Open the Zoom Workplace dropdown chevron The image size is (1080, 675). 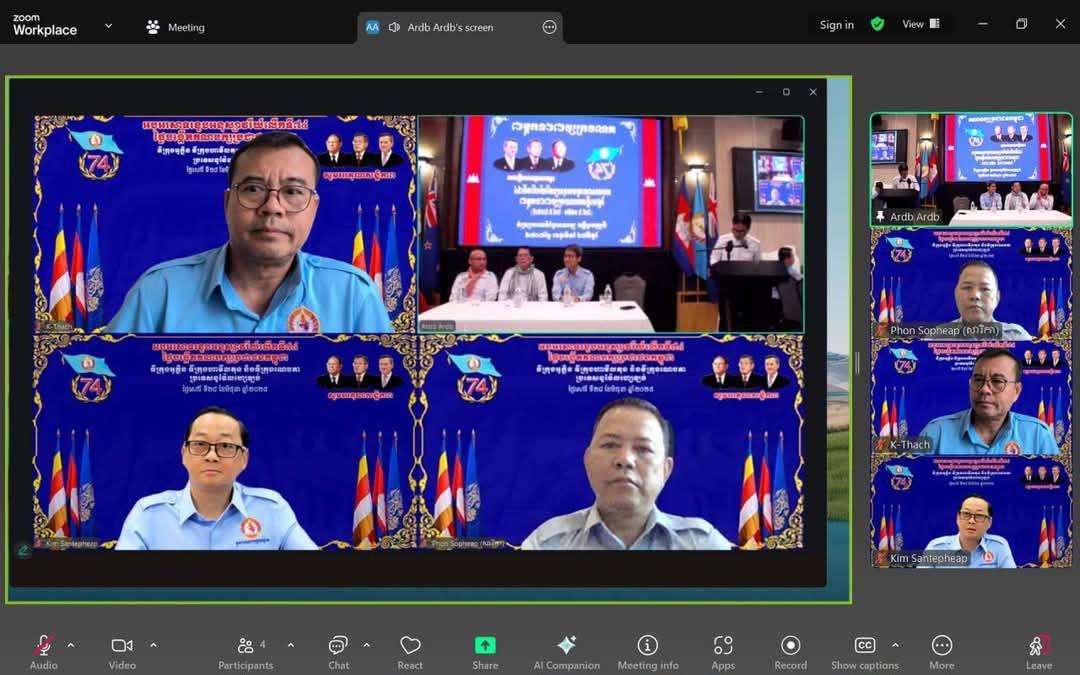108,26
